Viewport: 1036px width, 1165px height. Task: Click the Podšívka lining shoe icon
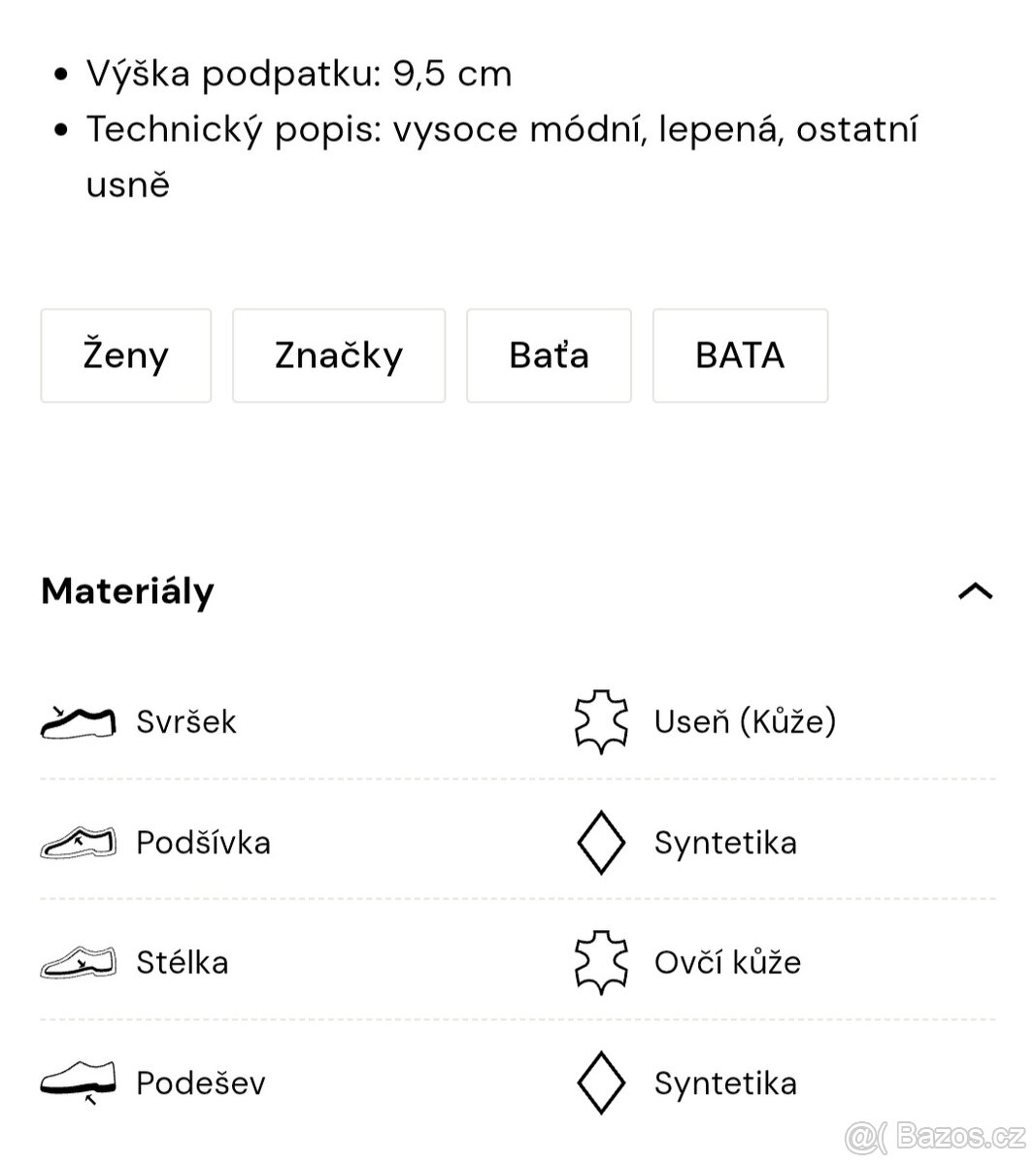tap(78, 841)
